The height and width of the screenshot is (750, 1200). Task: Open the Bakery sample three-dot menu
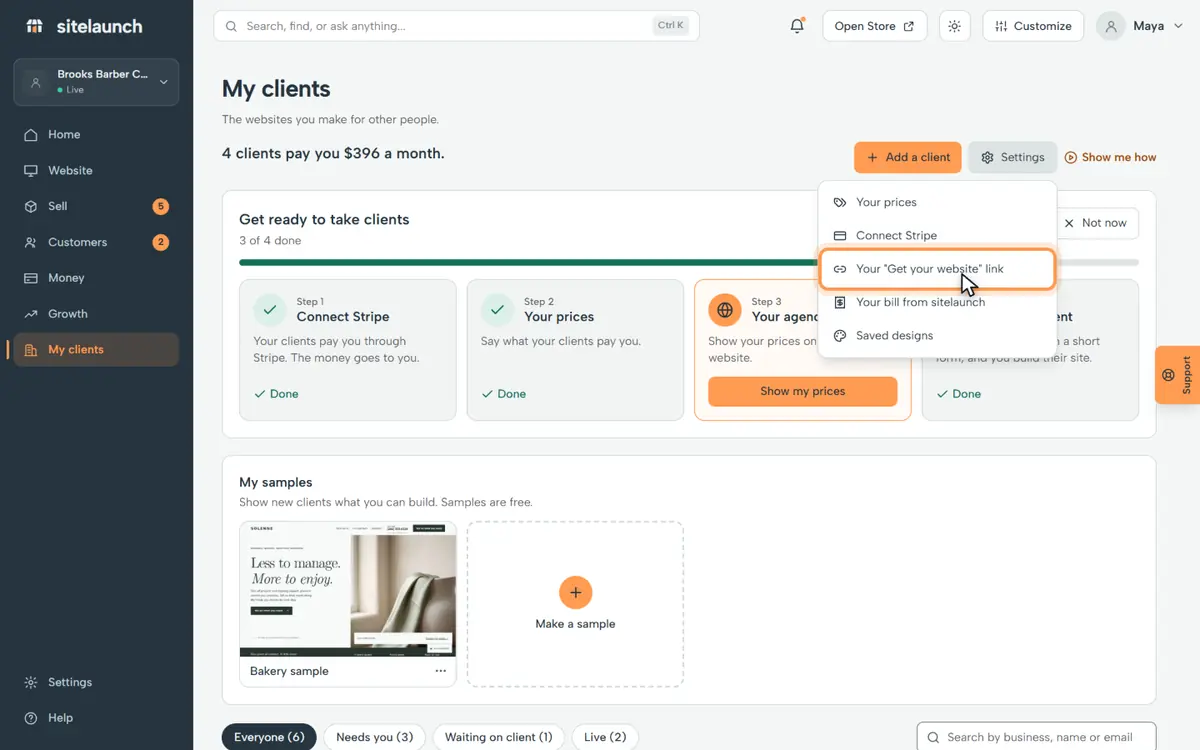441,671
